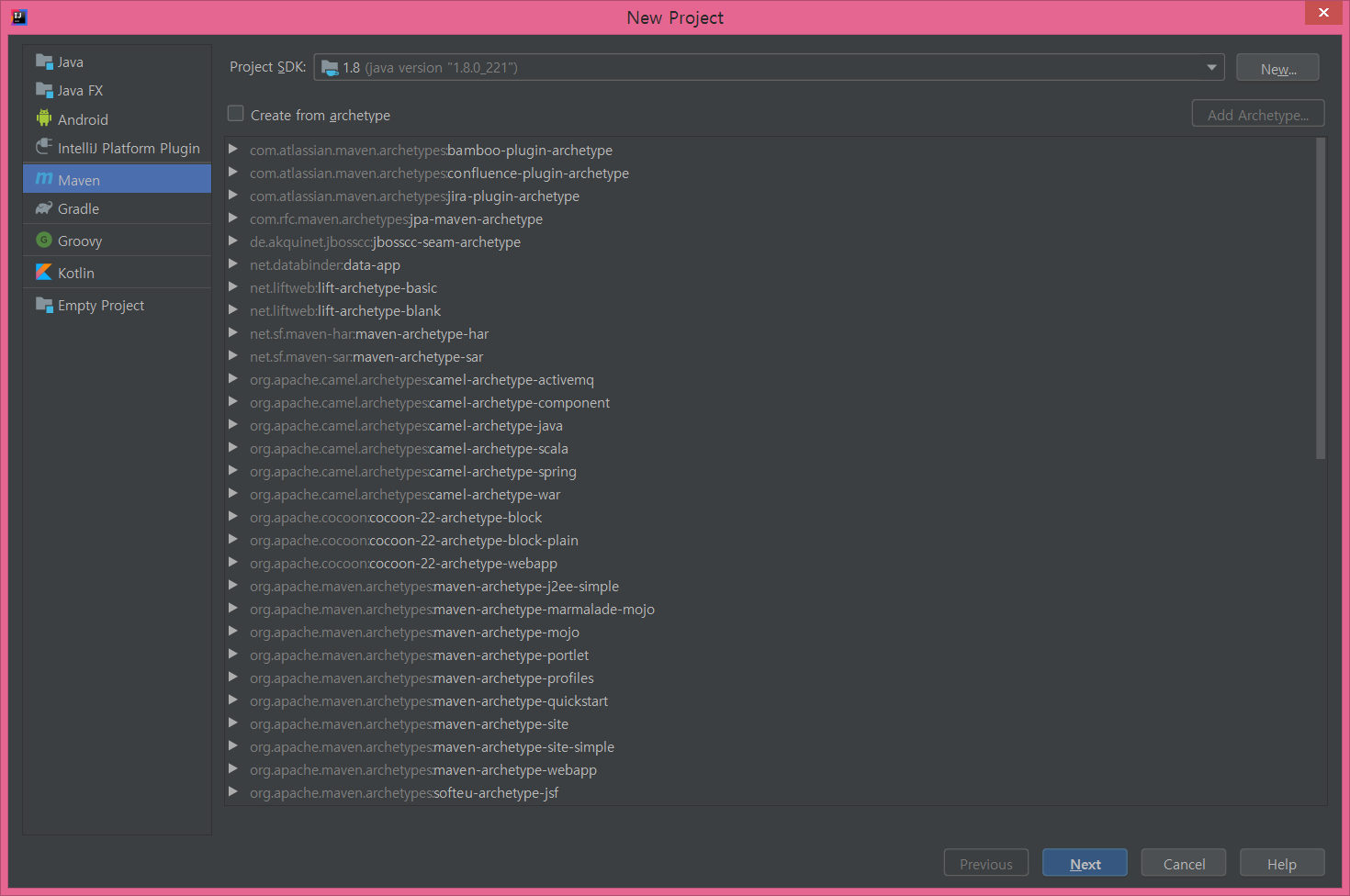Select lift-archetype-blank row
Image resolution: width=1350 pixels, height=896 pixels.
coord(770,310)
